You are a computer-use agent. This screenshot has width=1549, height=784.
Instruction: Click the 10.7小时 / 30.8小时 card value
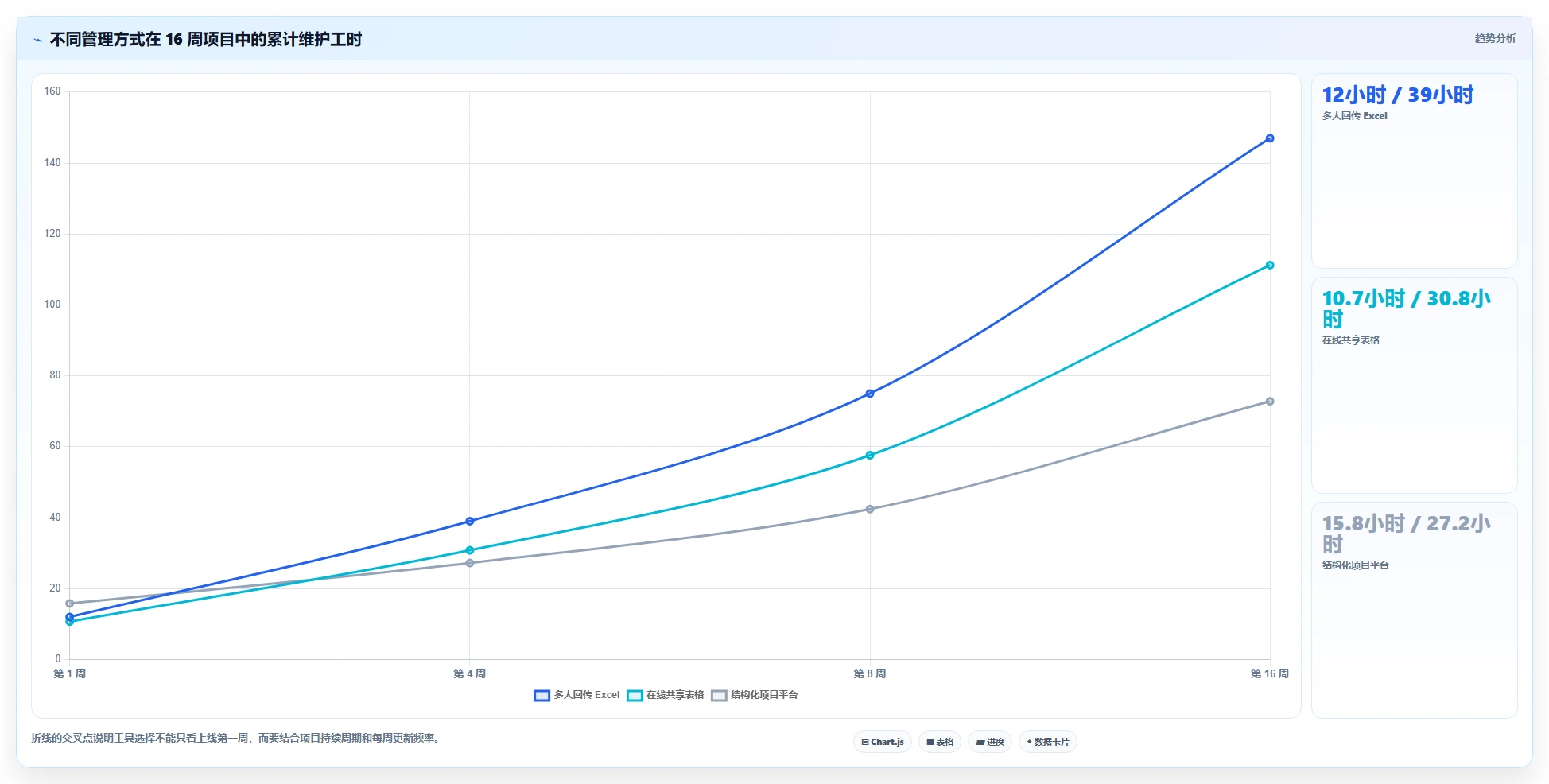tap(1407, 309)
